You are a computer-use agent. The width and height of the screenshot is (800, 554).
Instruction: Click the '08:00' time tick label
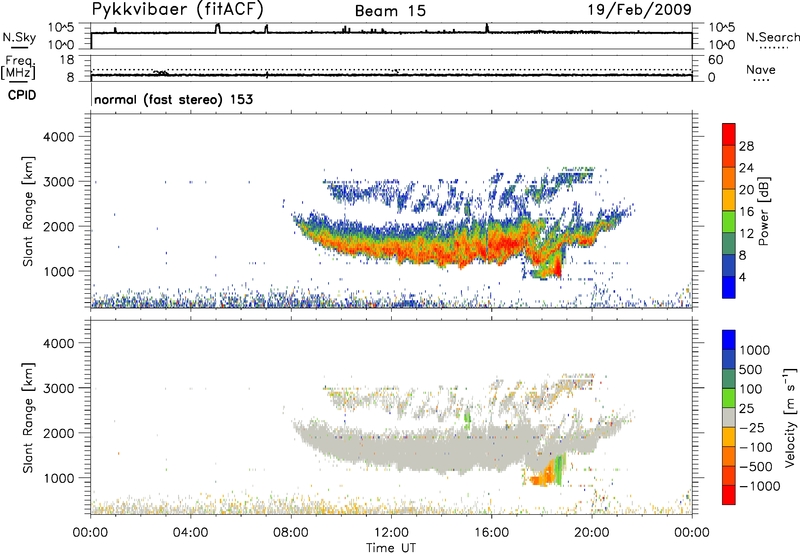291,533
